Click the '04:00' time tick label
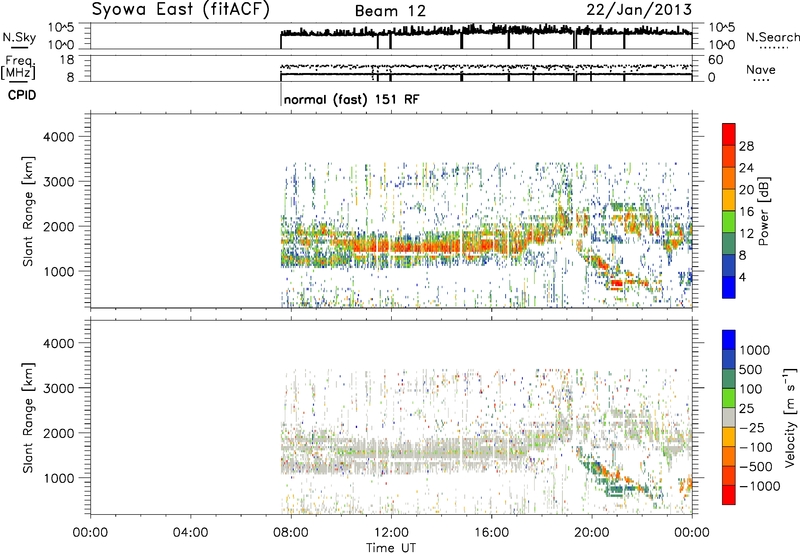 (190, 533)
